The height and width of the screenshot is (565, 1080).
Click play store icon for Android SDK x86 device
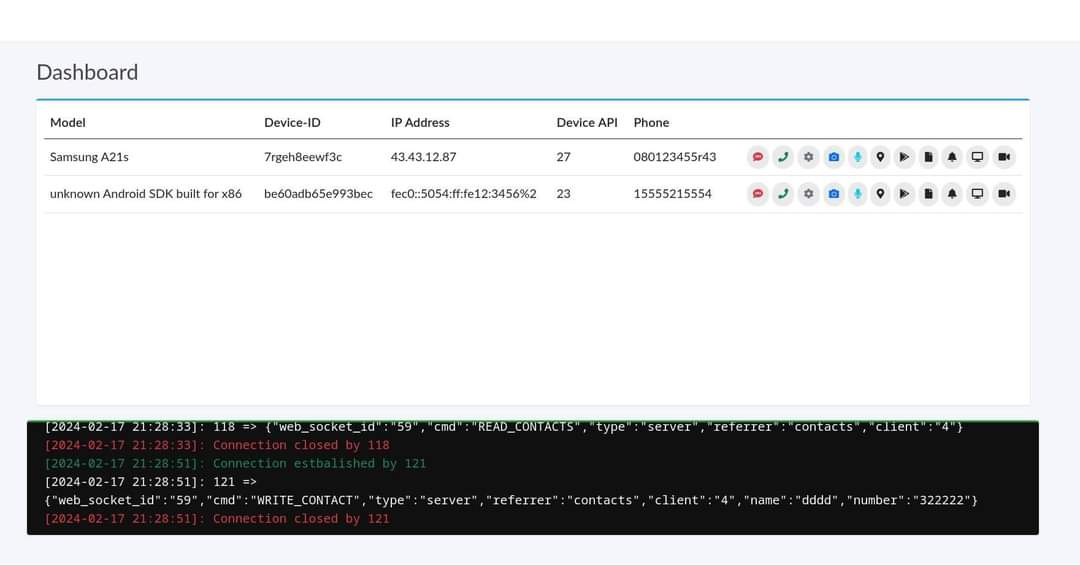(x=904, y=194)
